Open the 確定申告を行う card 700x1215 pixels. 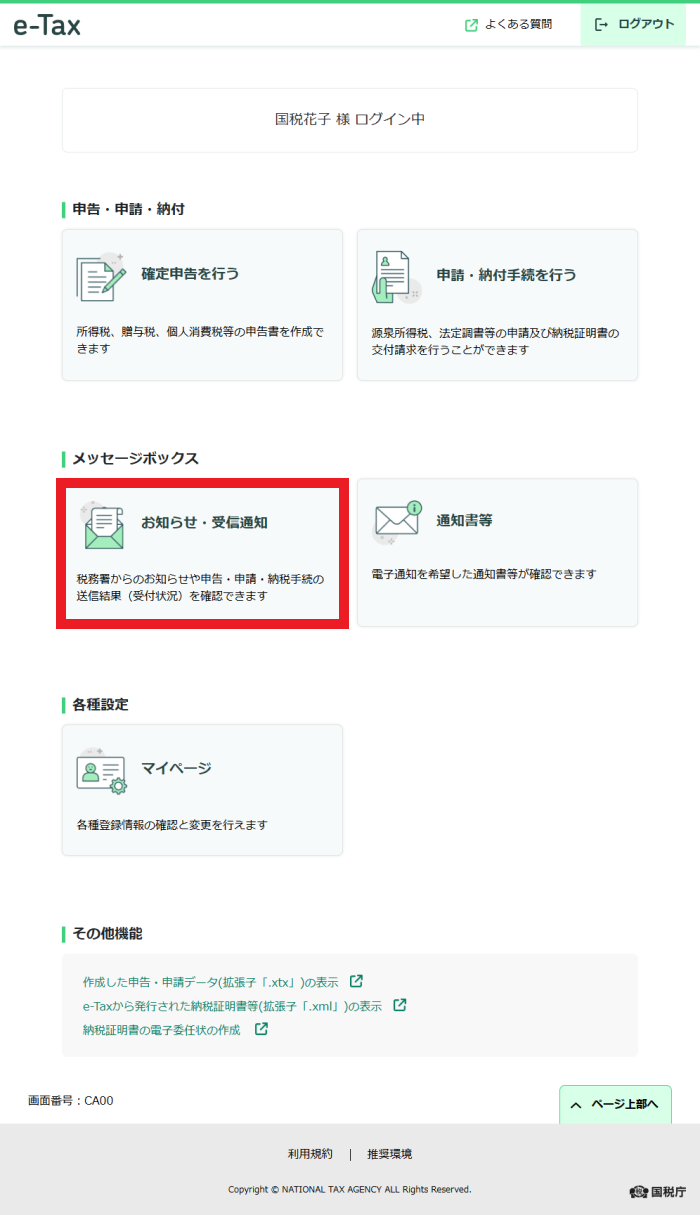[202, 305]
